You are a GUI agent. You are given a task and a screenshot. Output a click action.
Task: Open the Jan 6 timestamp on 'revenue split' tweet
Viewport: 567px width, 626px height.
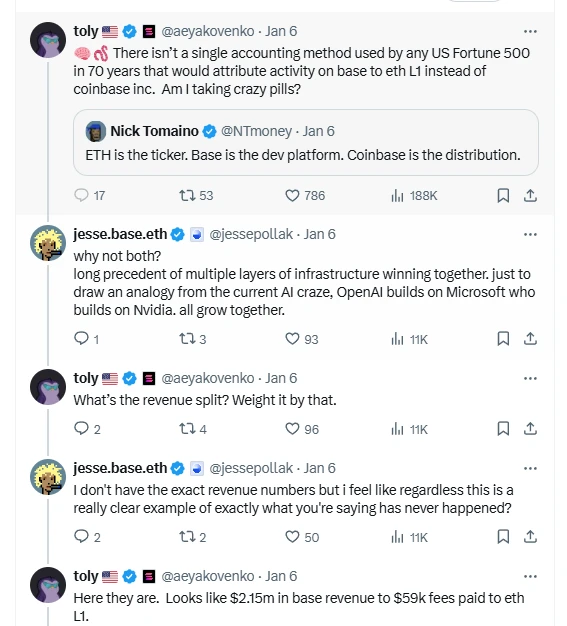click(x=281, y=378)
